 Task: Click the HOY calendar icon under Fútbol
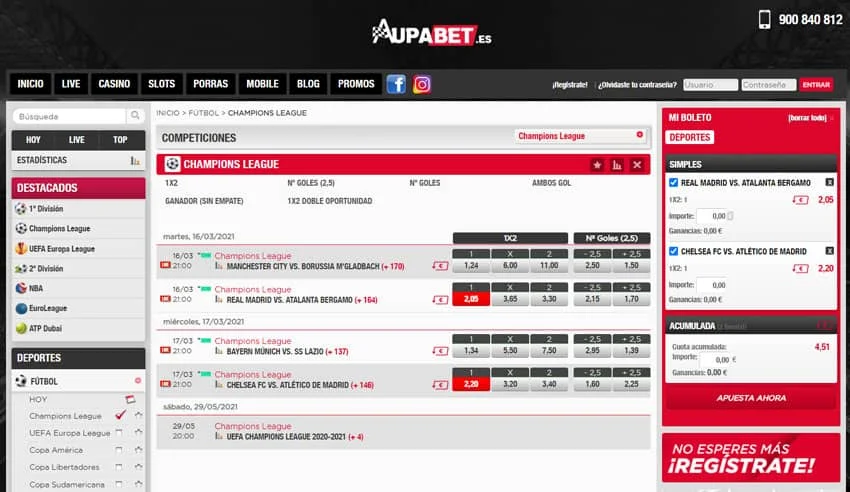[130, 399]
